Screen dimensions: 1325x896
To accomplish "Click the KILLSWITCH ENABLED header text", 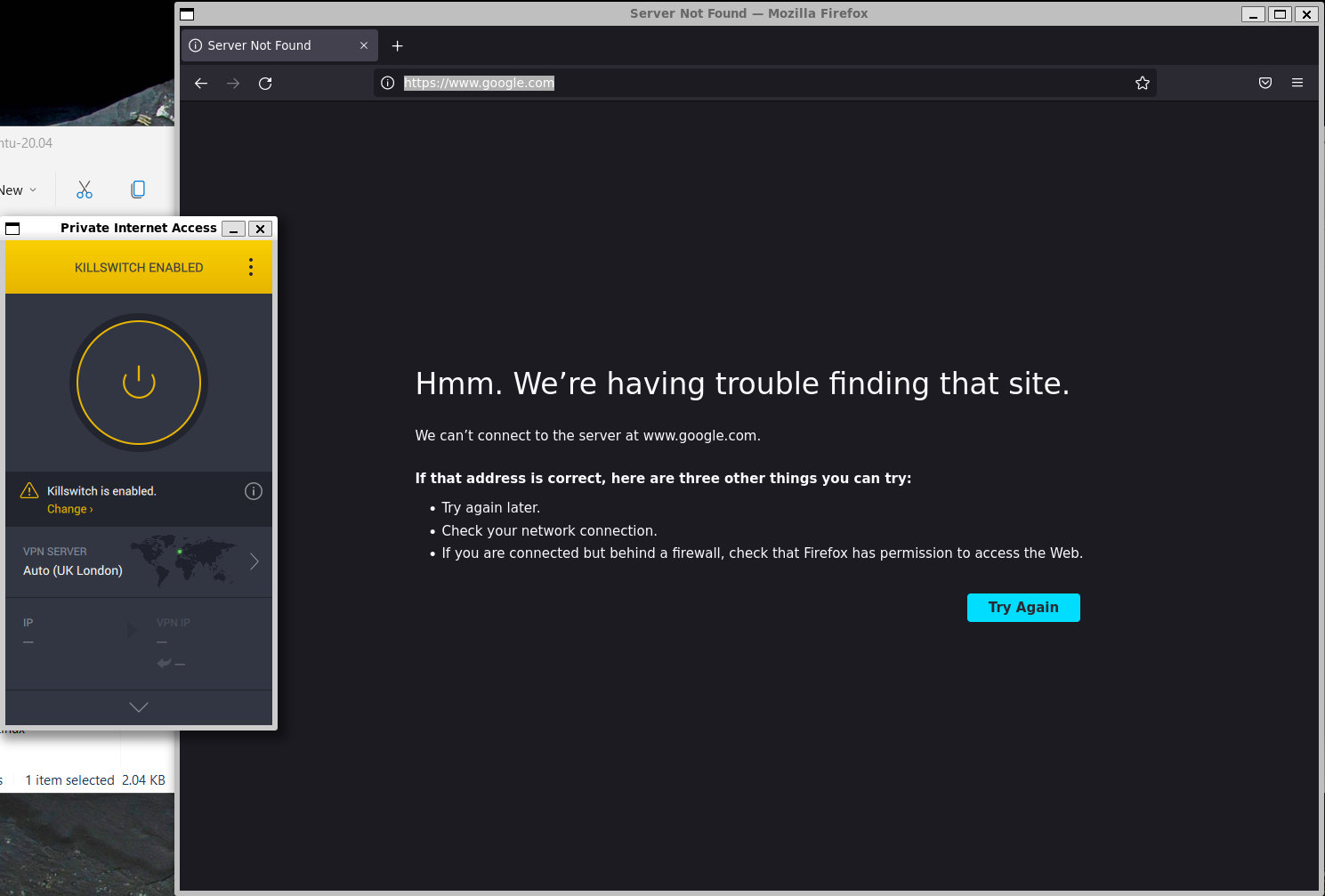I will 139,268.
